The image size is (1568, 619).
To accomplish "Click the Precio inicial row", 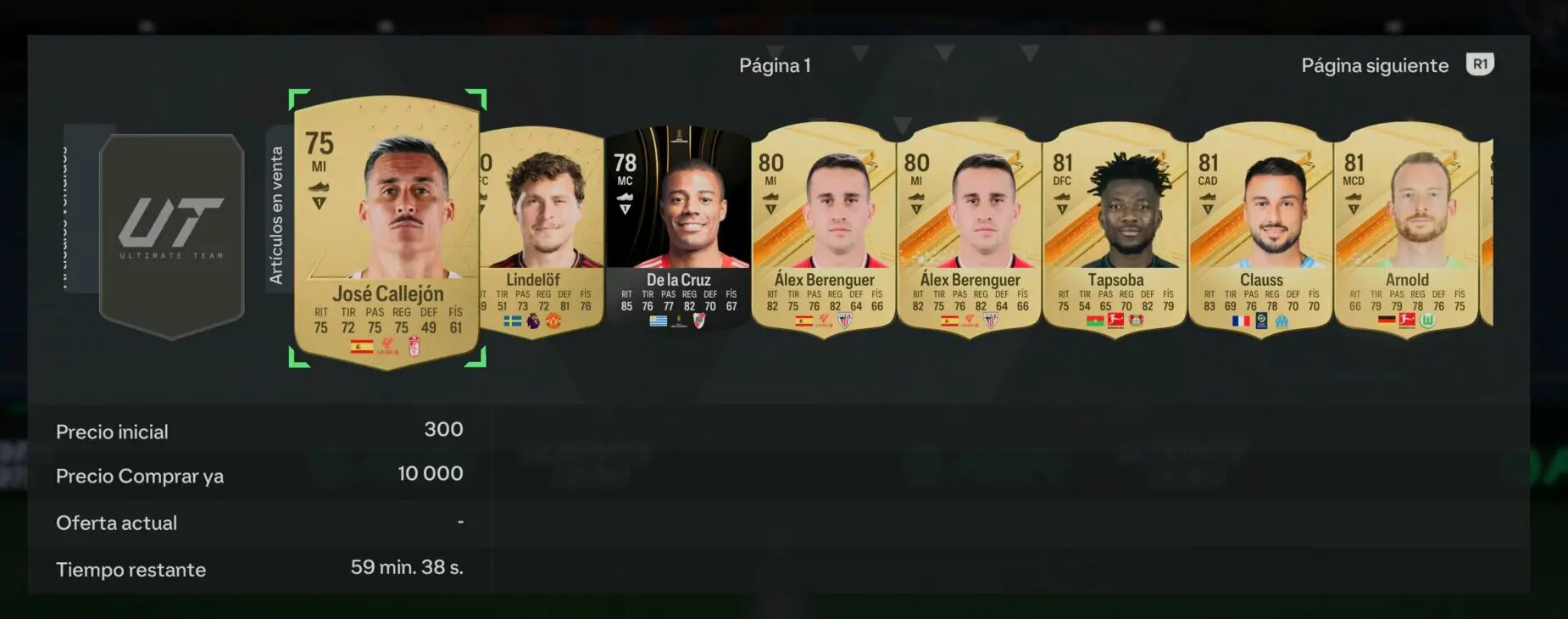I will click(x=259, y=431).
